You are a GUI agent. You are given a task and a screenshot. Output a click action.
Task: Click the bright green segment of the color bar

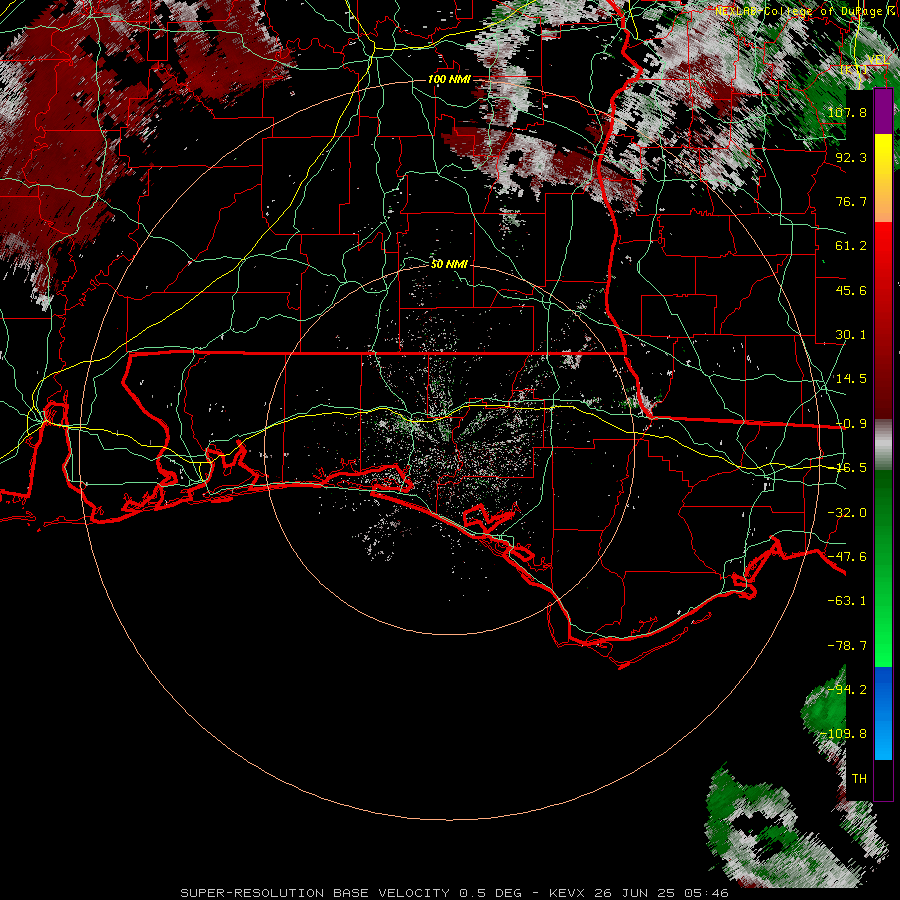point(883,568)
